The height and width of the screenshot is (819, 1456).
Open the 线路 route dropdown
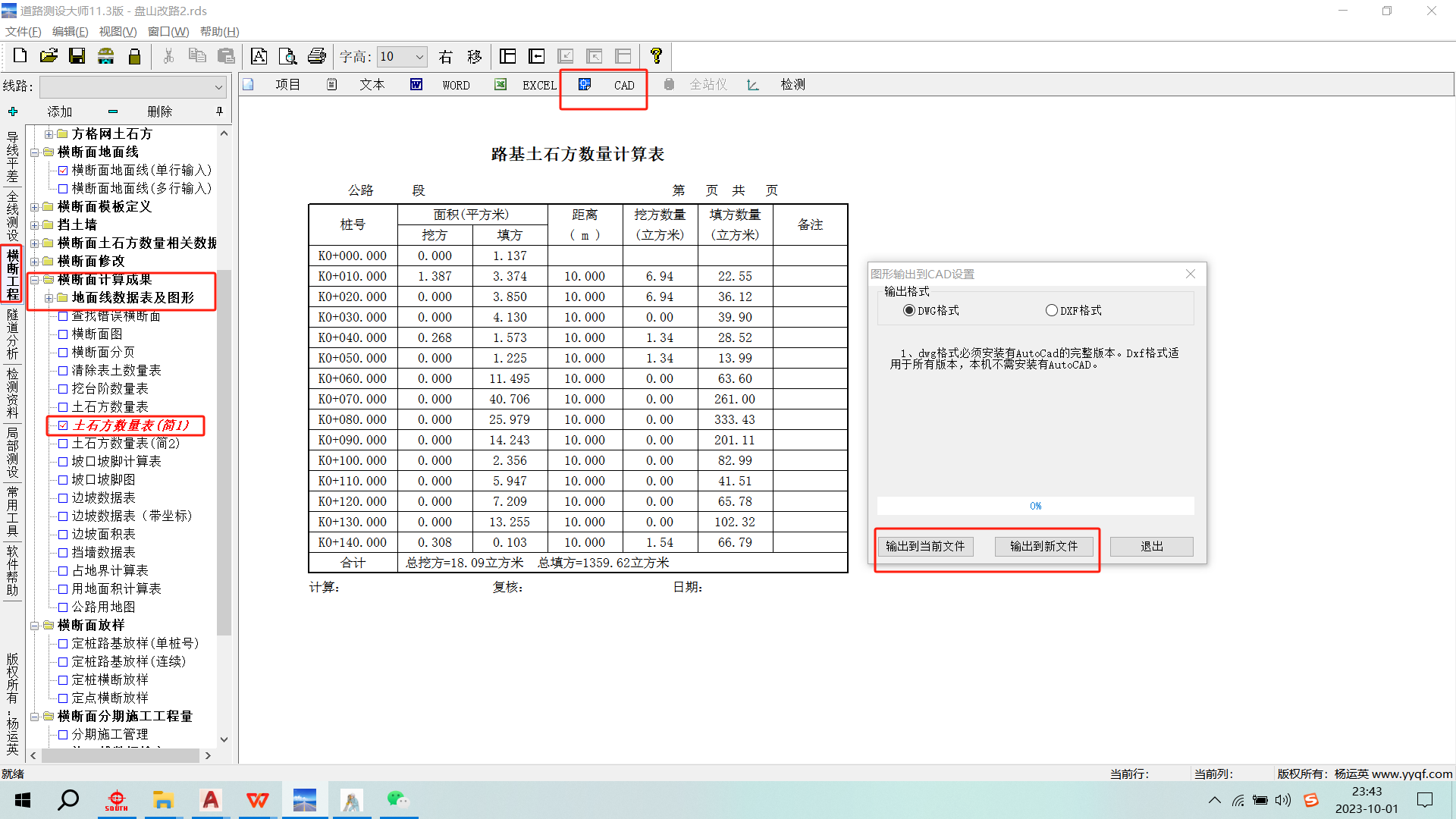pyautogui.click(x=218, y=86)
